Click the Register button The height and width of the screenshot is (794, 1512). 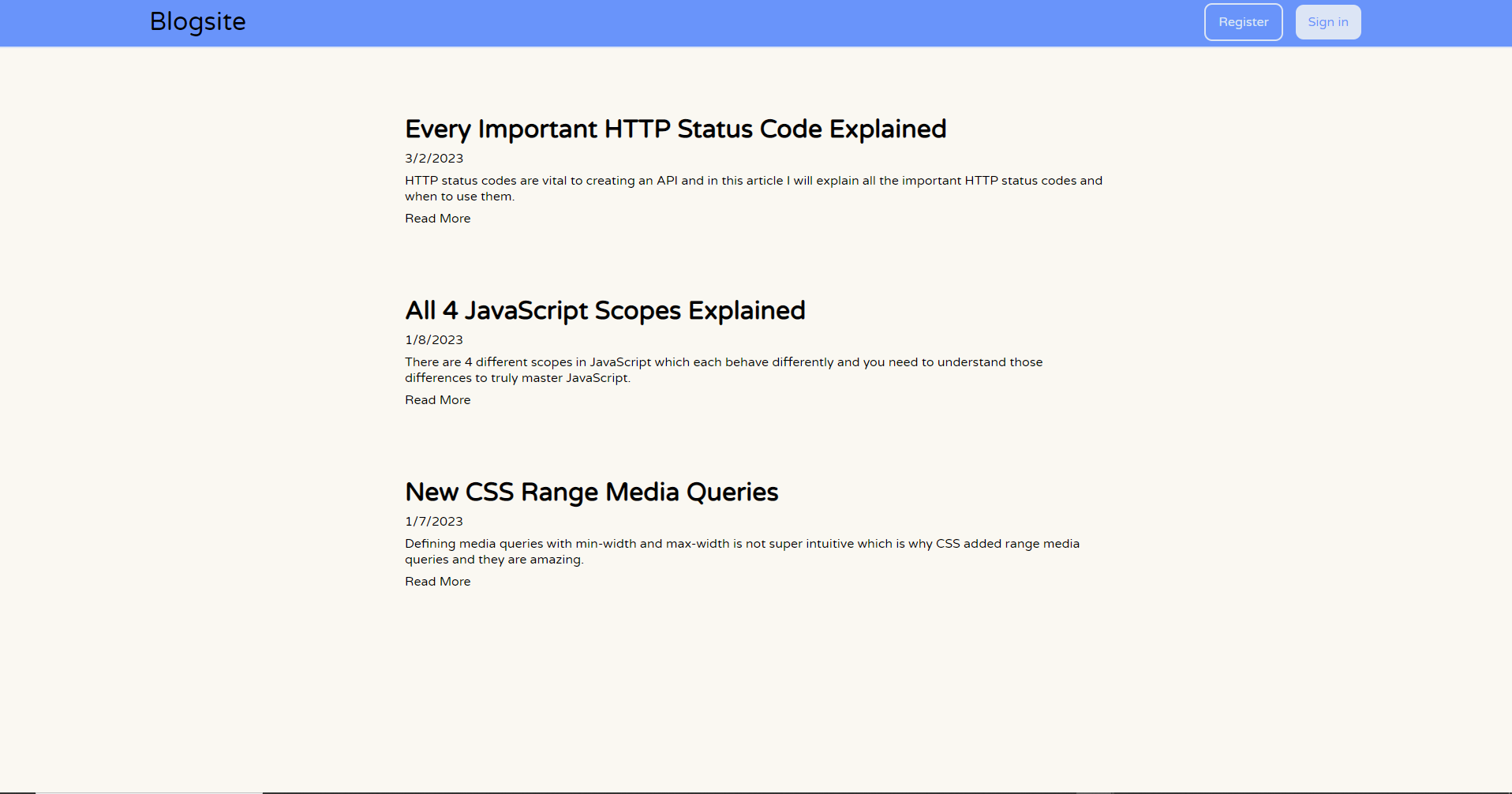1243,22
